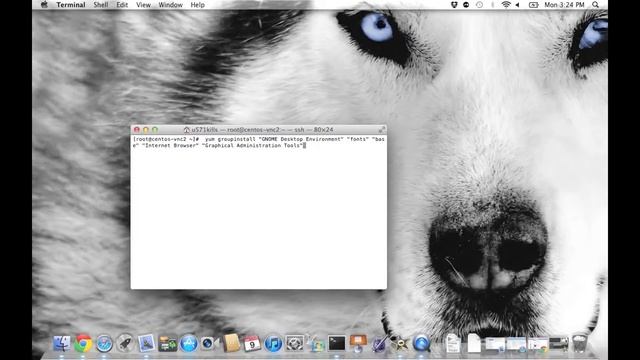Open the View menu
The image size is (640, 360).
click(x=143, y=5)
